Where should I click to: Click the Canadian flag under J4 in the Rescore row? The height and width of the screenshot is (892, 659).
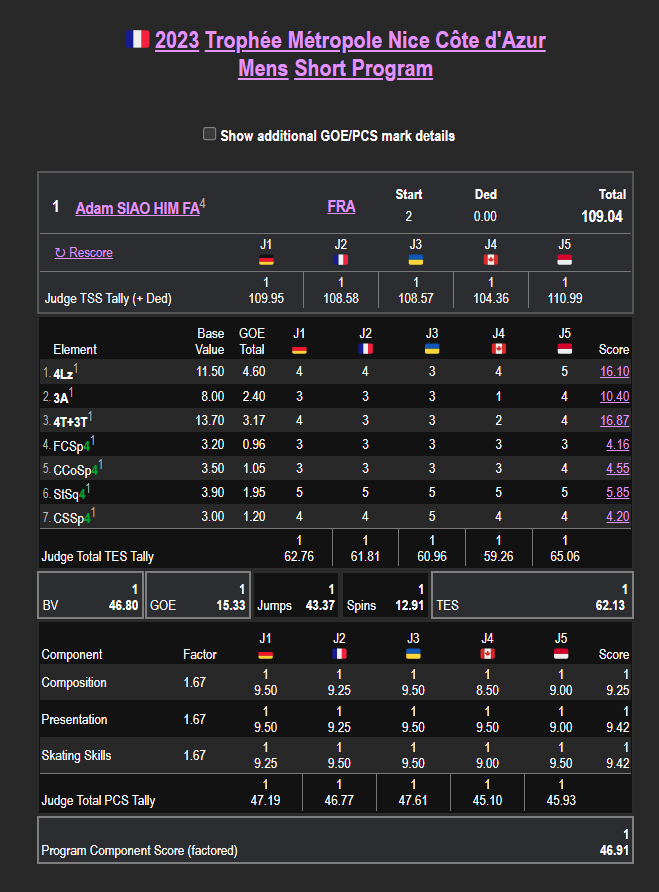[x=490, y=260]
